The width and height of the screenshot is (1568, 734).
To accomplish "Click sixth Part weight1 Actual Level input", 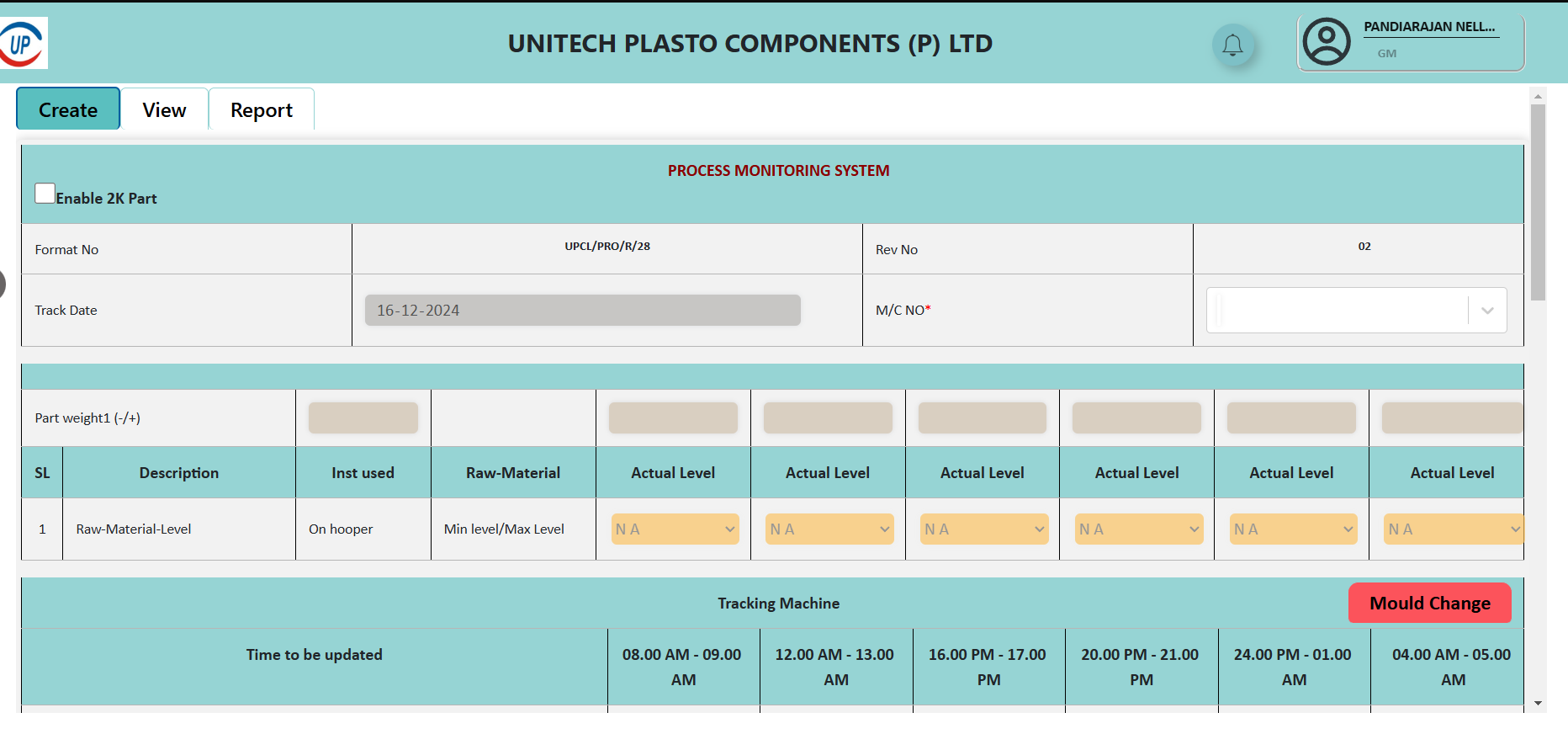I will [x=1453, y=418].
